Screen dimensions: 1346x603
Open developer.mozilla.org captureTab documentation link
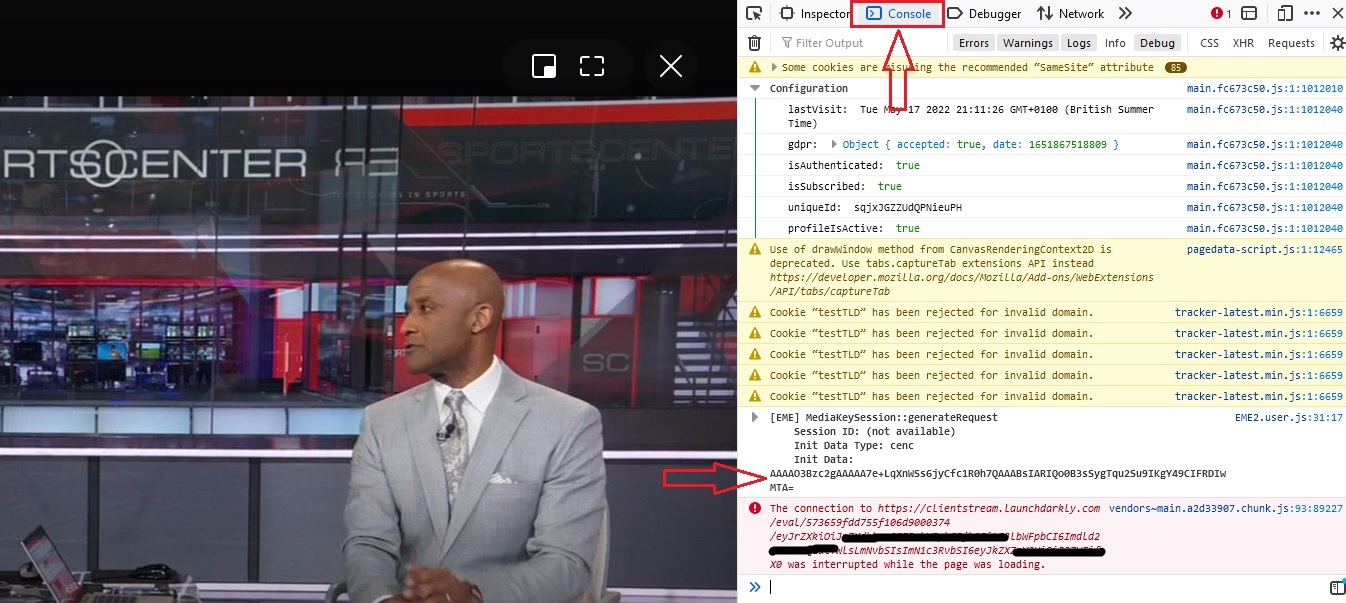[x=961, y=284]
